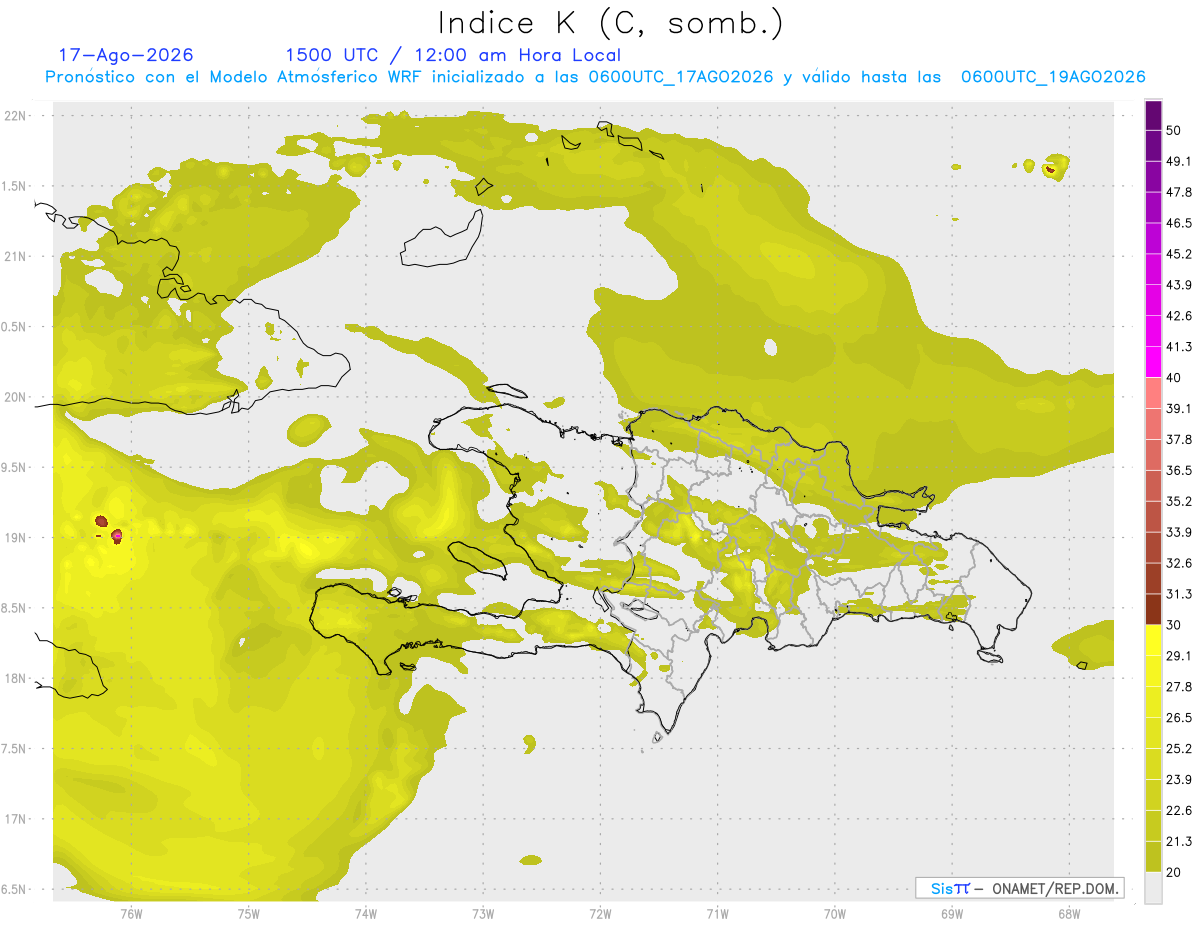Viewport: 1200px width, 927px height.
Task: Click the '69W' longitude label
Action: [x=952, y=914]
